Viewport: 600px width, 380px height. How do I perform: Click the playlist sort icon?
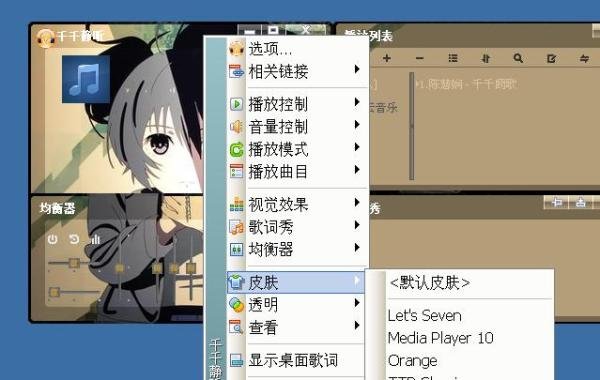tap(486, 58)
